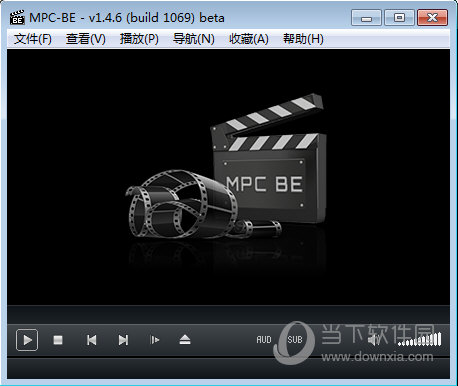Stop playback with the square Stop button
Screen dimensions: 458x386
pos(58,340)
